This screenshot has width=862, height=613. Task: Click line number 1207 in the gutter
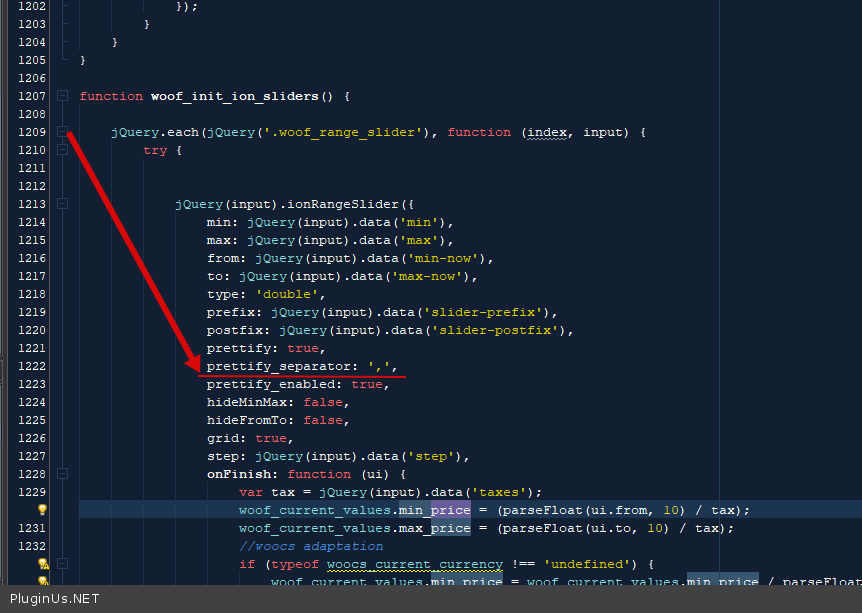click(x=31, y=96)
